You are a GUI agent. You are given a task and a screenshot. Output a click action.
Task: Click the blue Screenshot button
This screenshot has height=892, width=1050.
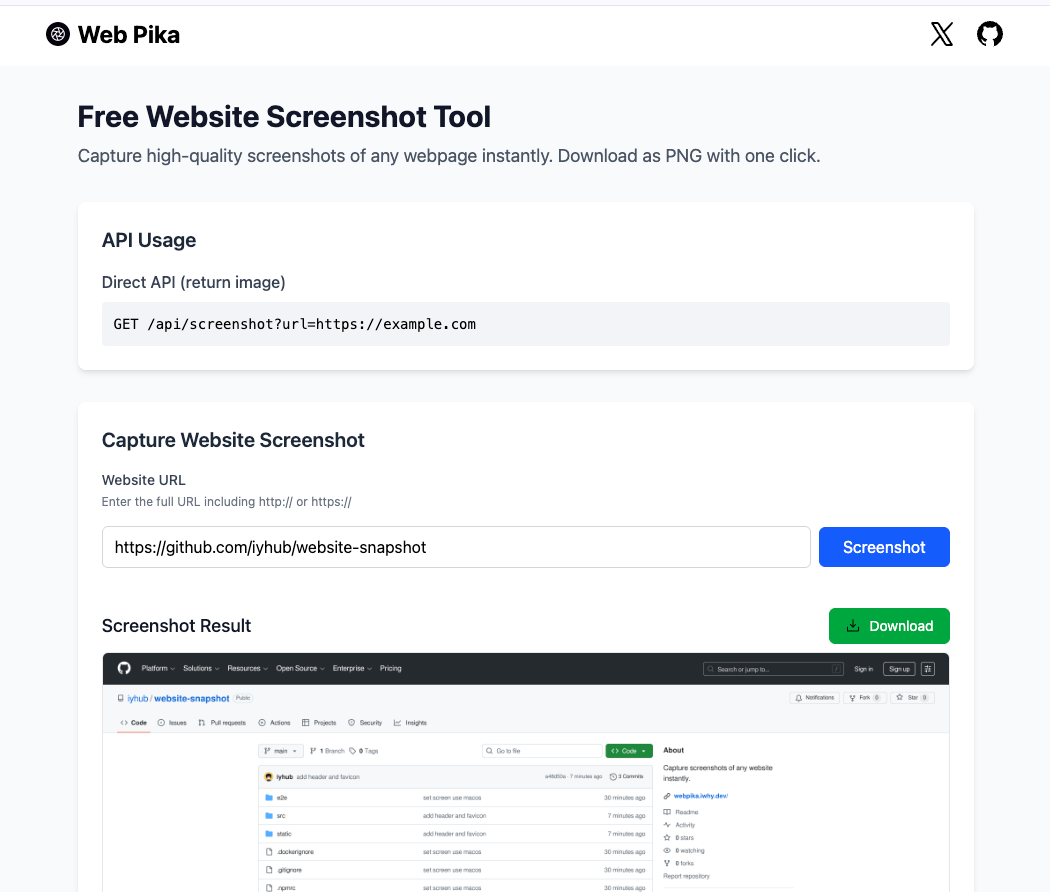click(x=884, y=547)
